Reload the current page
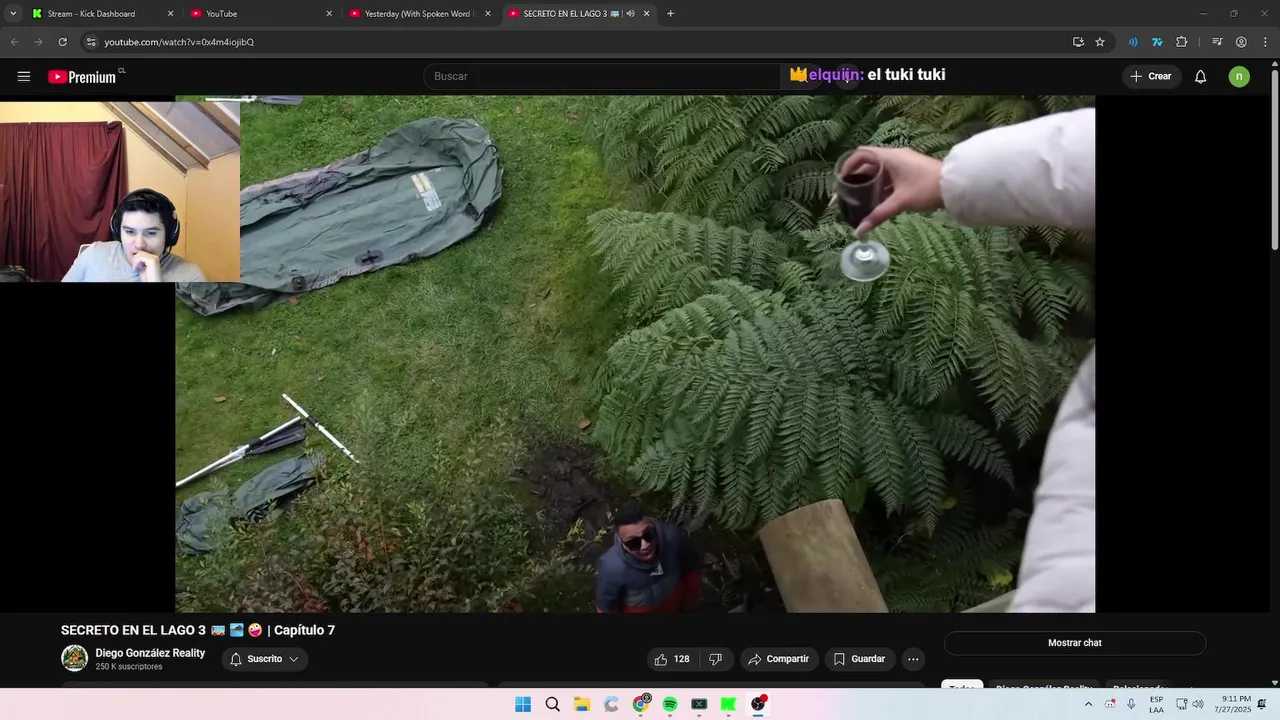 coord(62,42)
